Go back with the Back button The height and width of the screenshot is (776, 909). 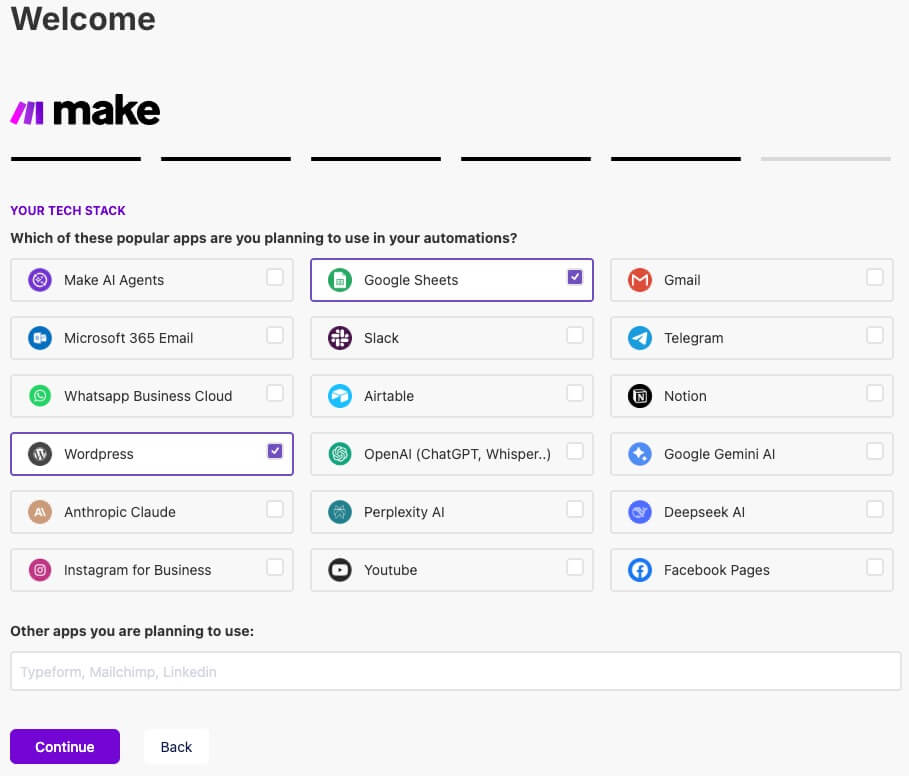[176, 747]
